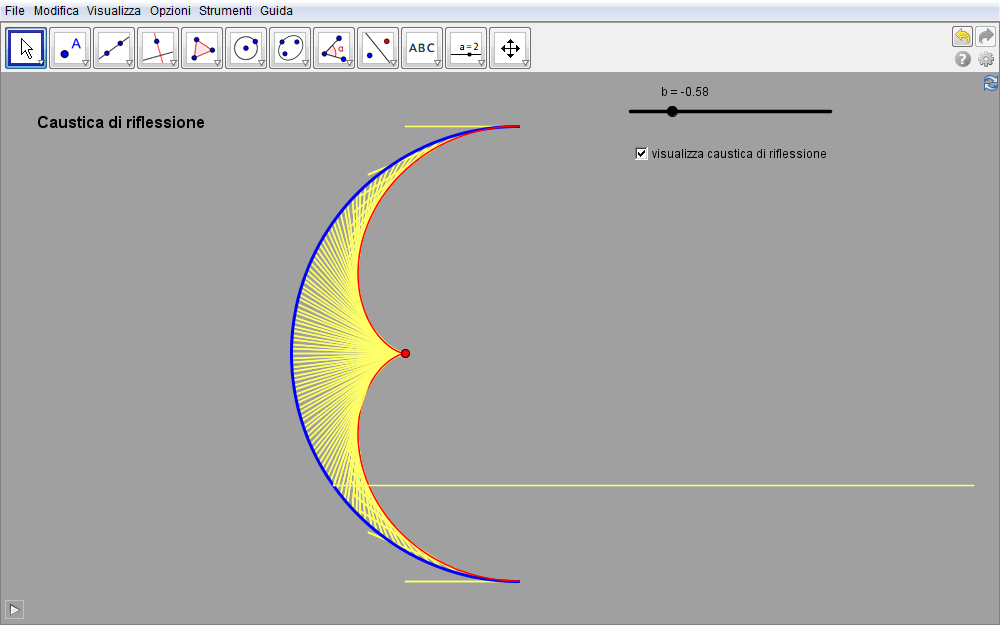Open the Visualizza menu
The height and width of the screenshot is (625, 1000).
point(113,10)
